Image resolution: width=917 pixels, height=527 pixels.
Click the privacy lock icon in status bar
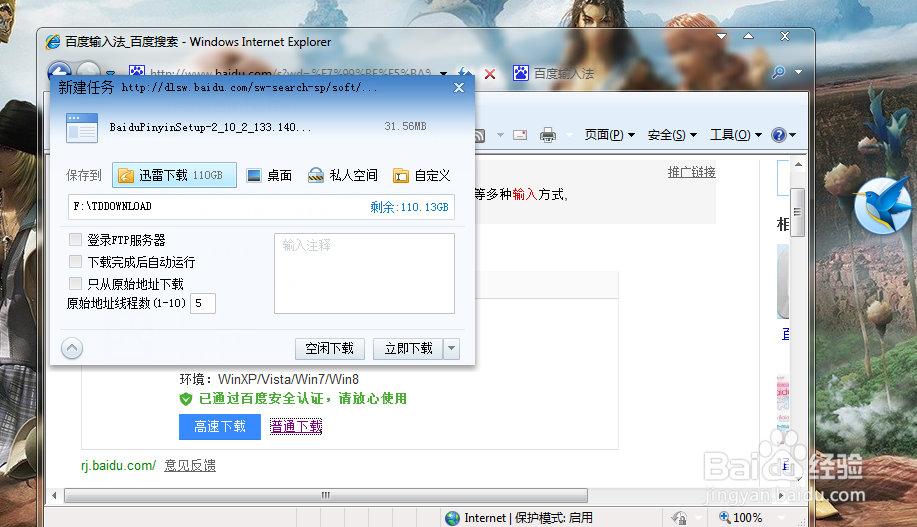coord(679,518)
